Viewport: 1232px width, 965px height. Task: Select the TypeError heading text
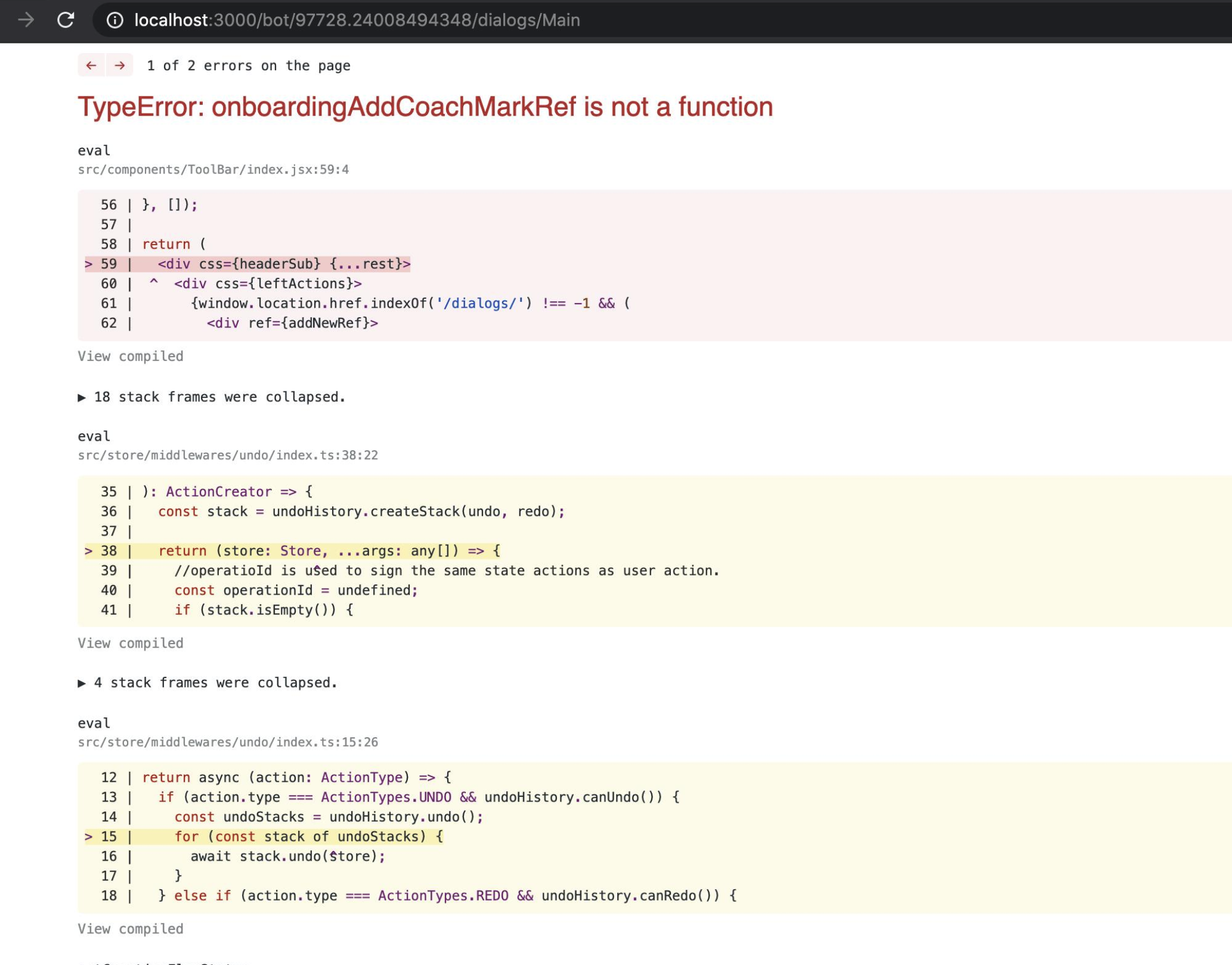[425, 107]
